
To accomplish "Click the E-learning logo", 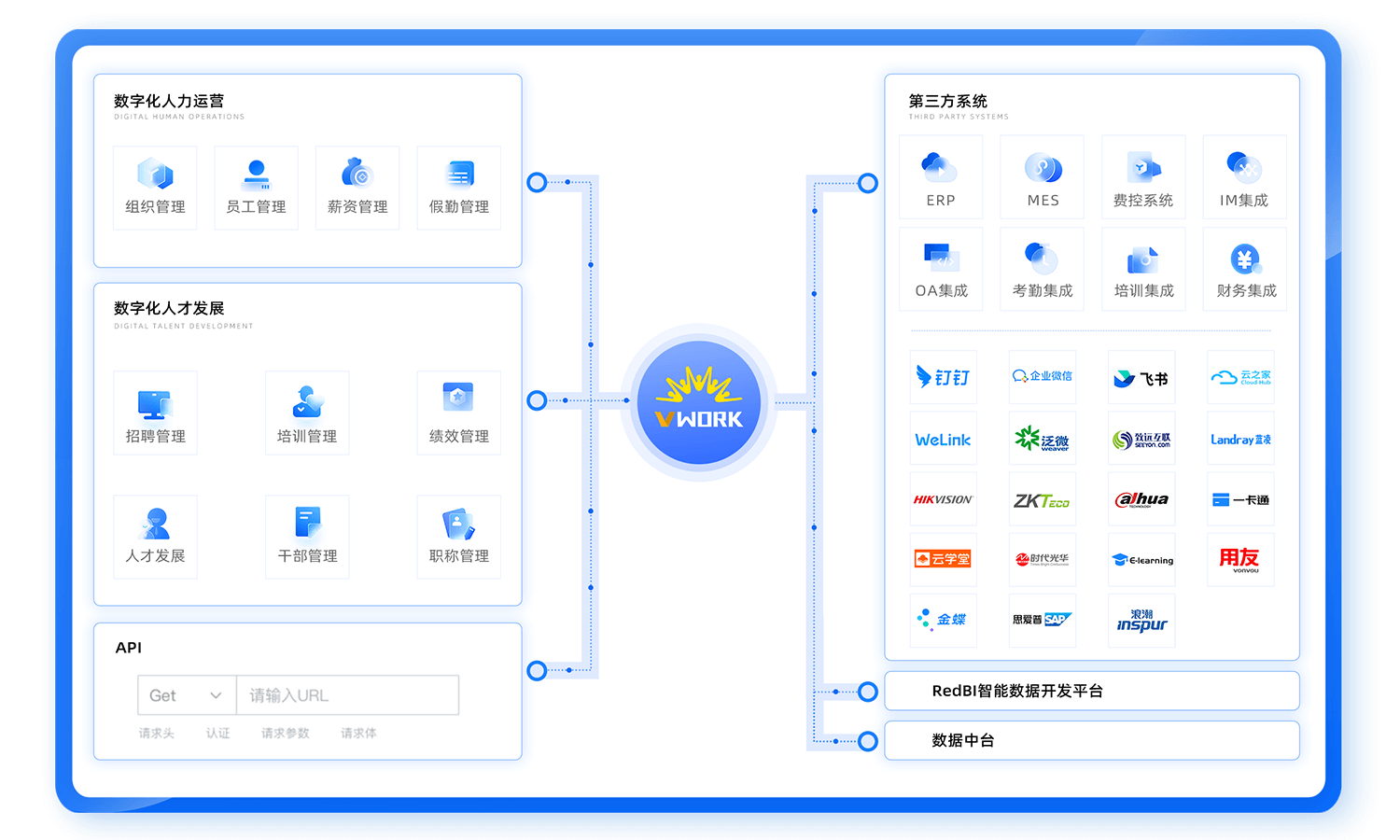I will (1141, 560).
